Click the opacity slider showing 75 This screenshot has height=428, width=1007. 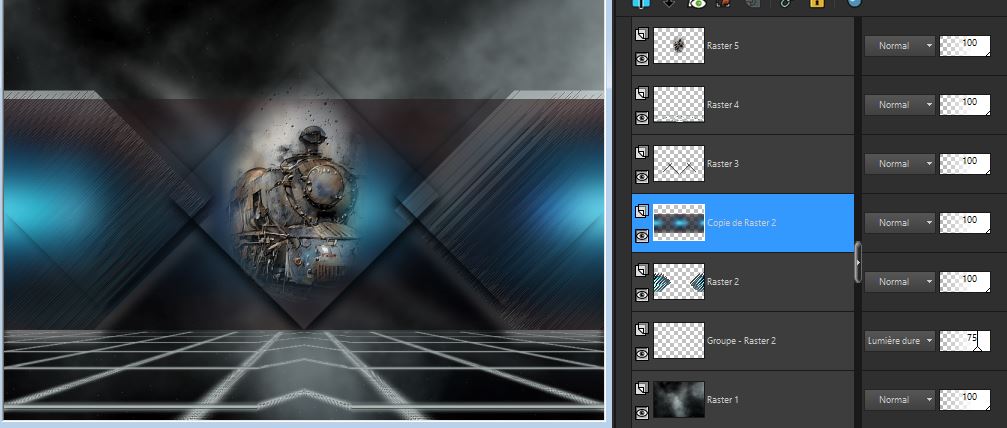click(965, 341)
